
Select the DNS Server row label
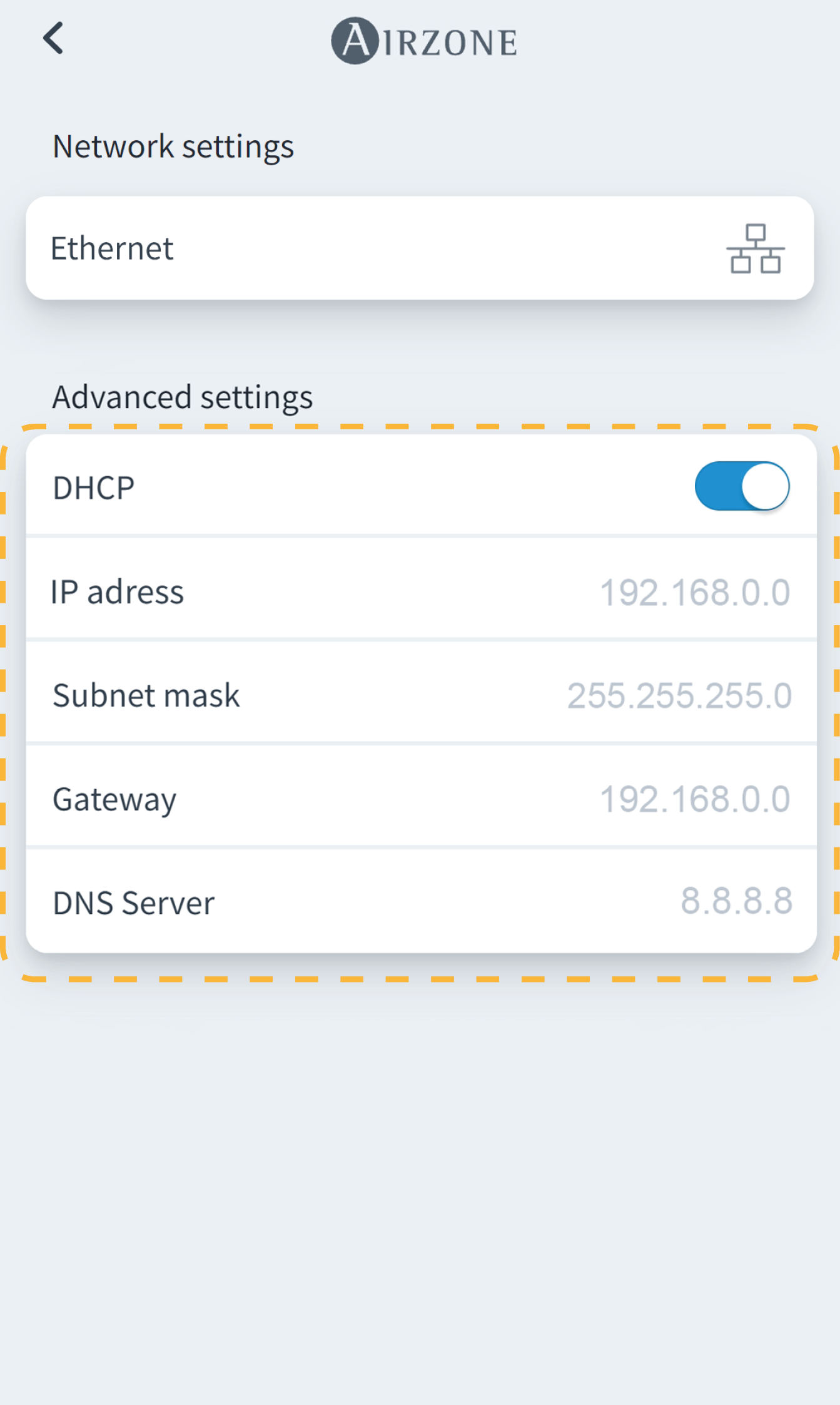(134, 903)
